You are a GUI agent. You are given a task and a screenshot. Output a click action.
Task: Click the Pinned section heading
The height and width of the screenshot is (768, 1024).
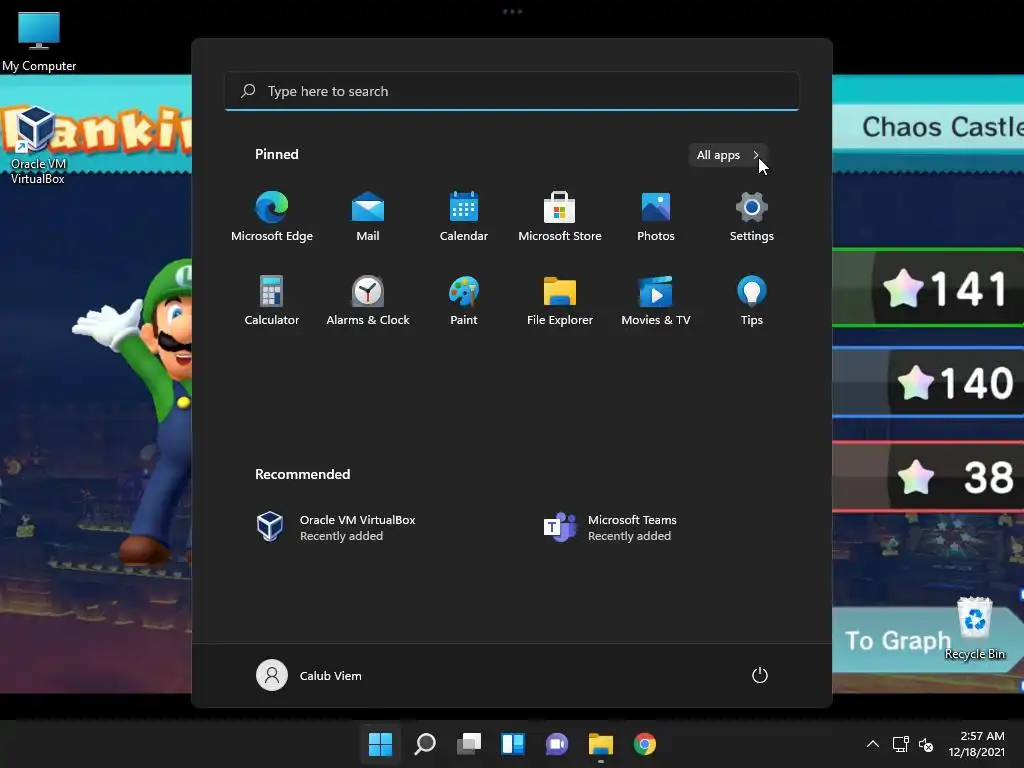click(x=277, y=154)
